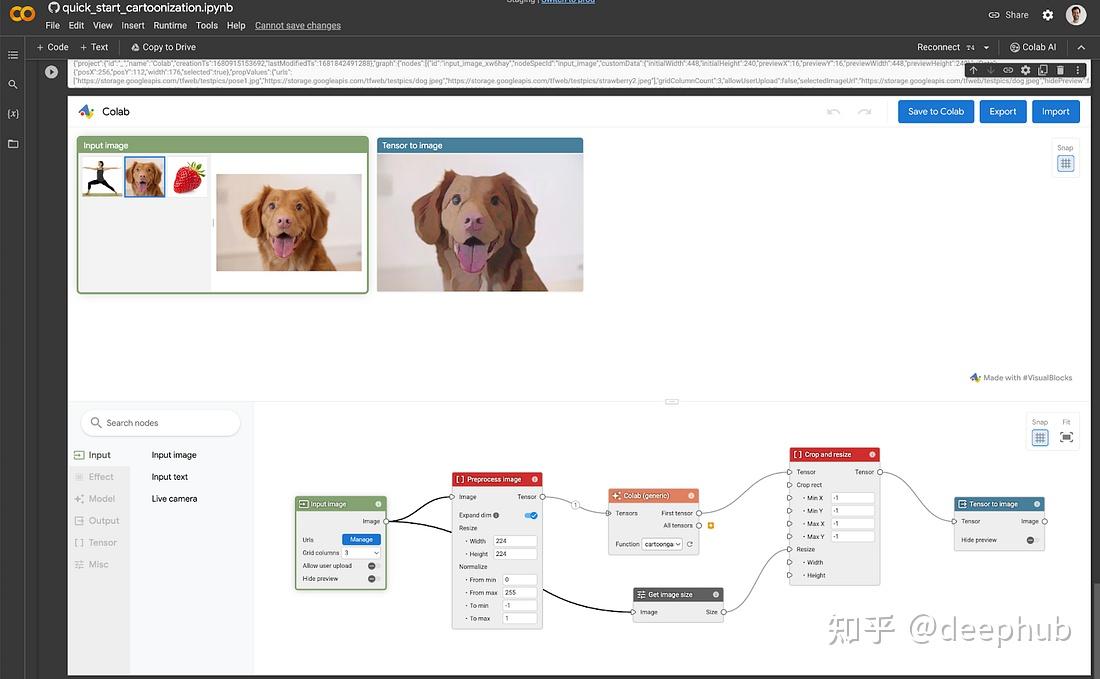
Task: Click the notebook settings gear icon
Action: click(x=1047, y=14)
